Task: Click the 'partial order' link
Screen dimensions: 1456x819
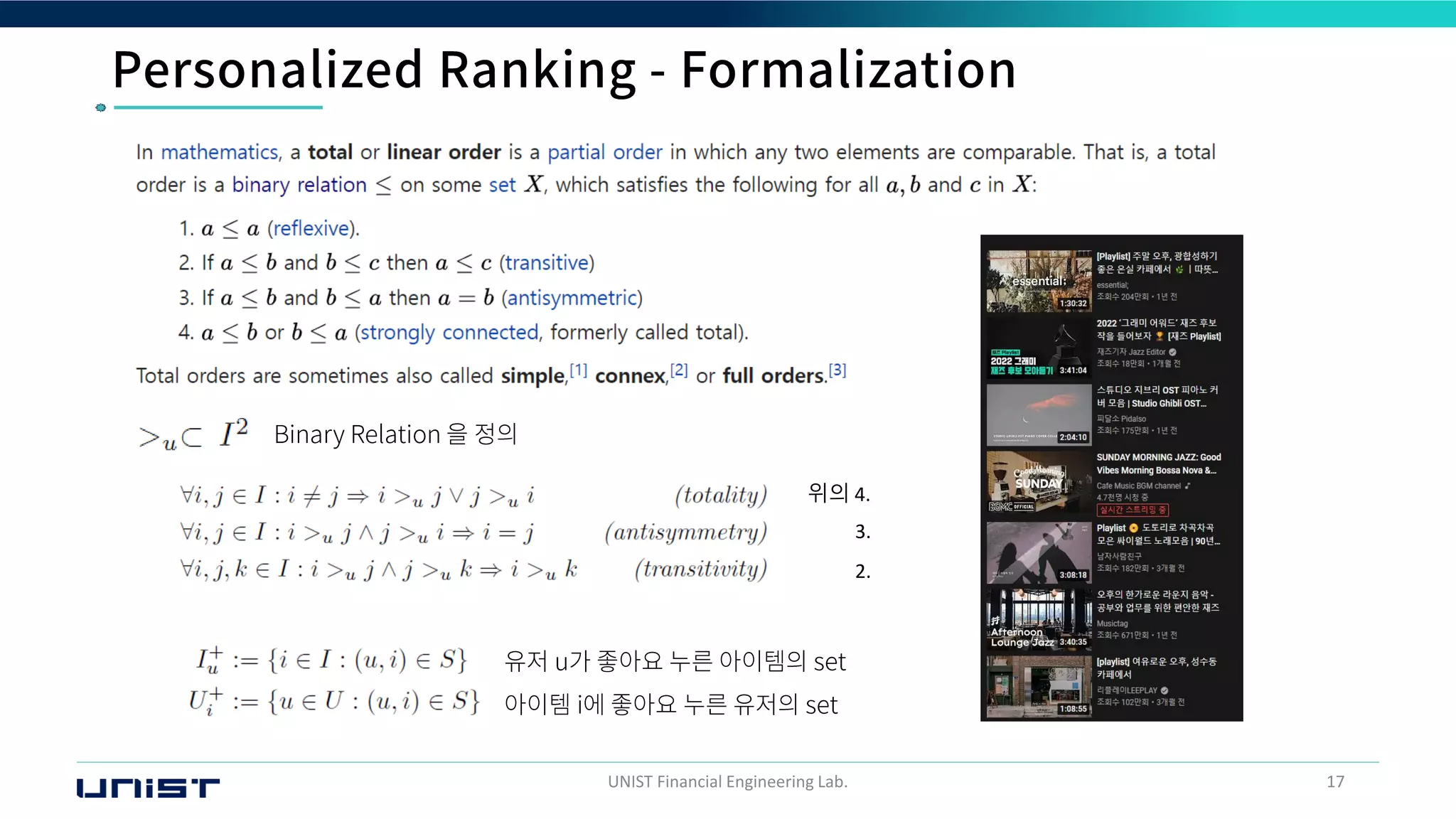Action: (x=605, y=152)
